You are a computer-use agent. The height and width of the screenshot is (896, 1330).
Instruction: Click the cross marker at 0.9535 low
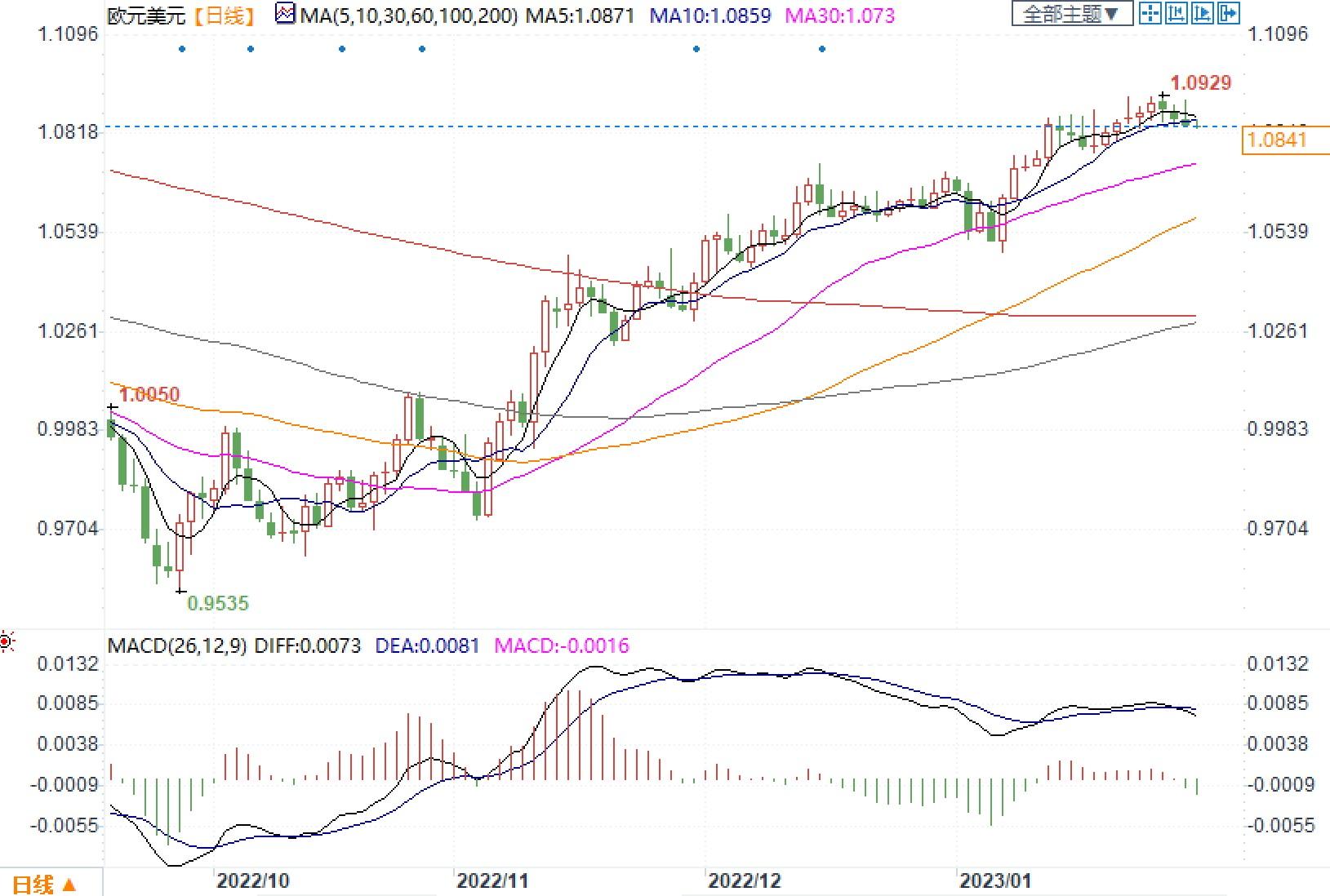(180, 591)
